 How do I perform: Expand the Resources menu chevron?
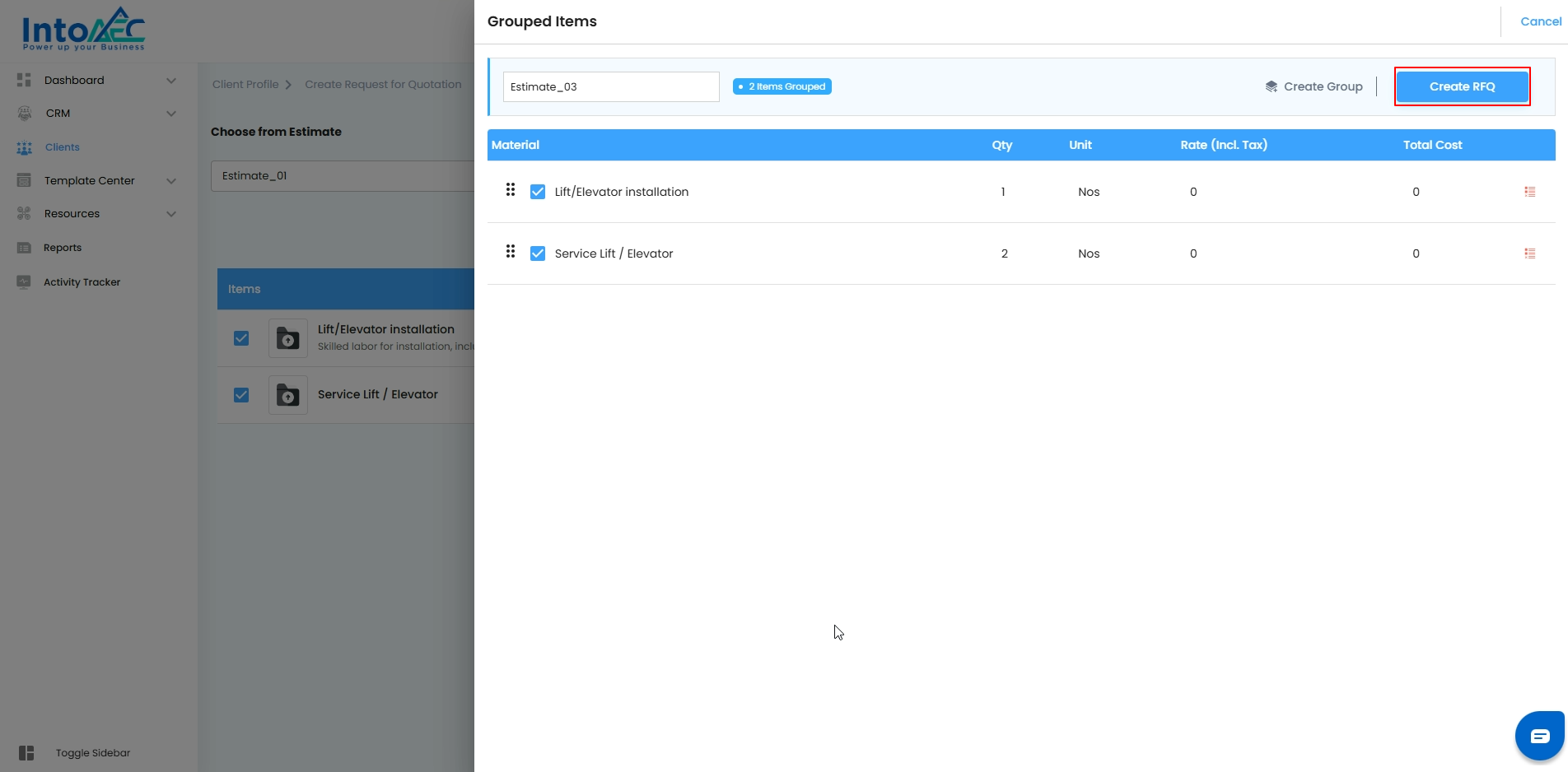click(171, 214)
